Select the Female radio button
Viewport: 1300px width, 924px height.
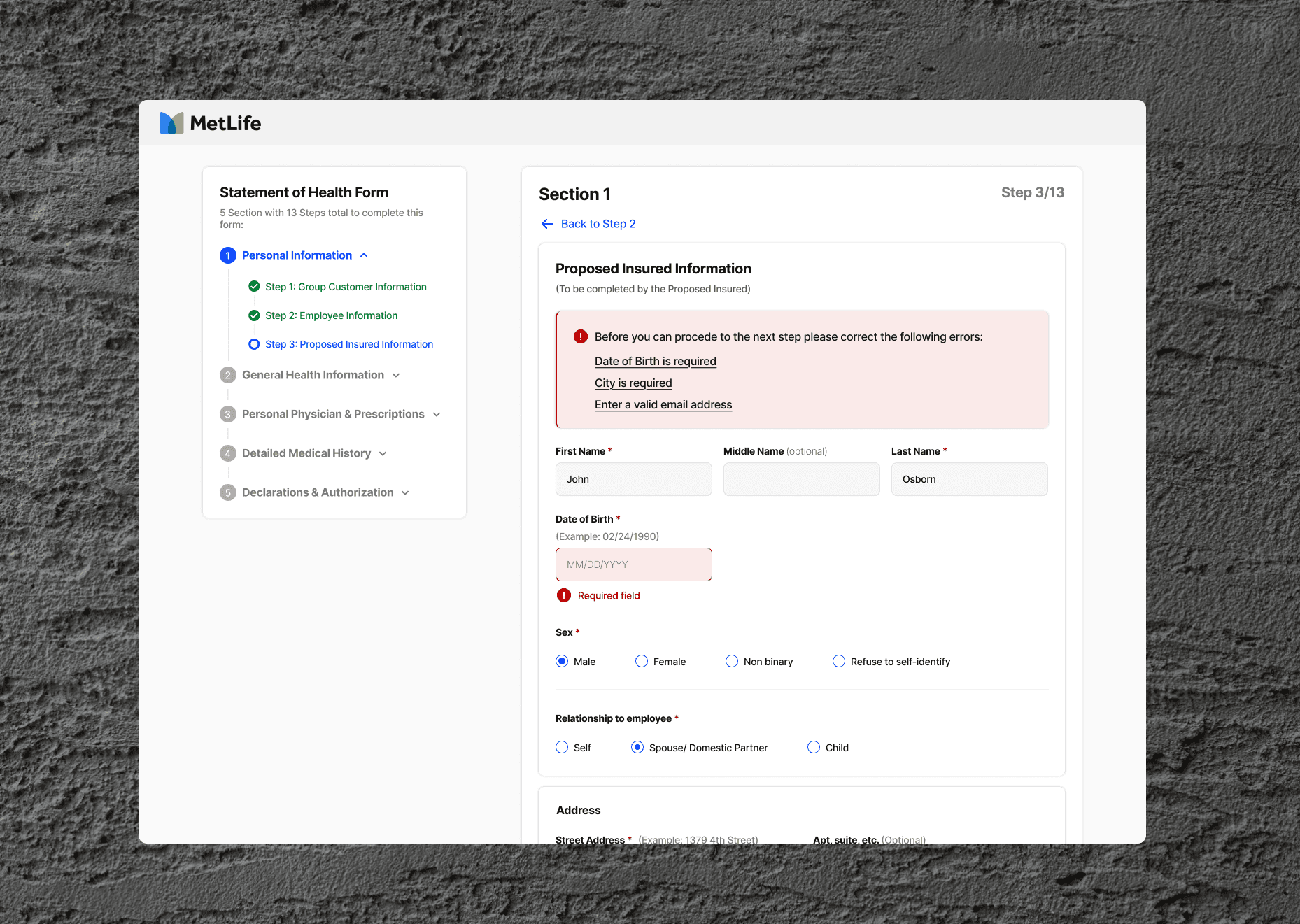tap(642, 661)
